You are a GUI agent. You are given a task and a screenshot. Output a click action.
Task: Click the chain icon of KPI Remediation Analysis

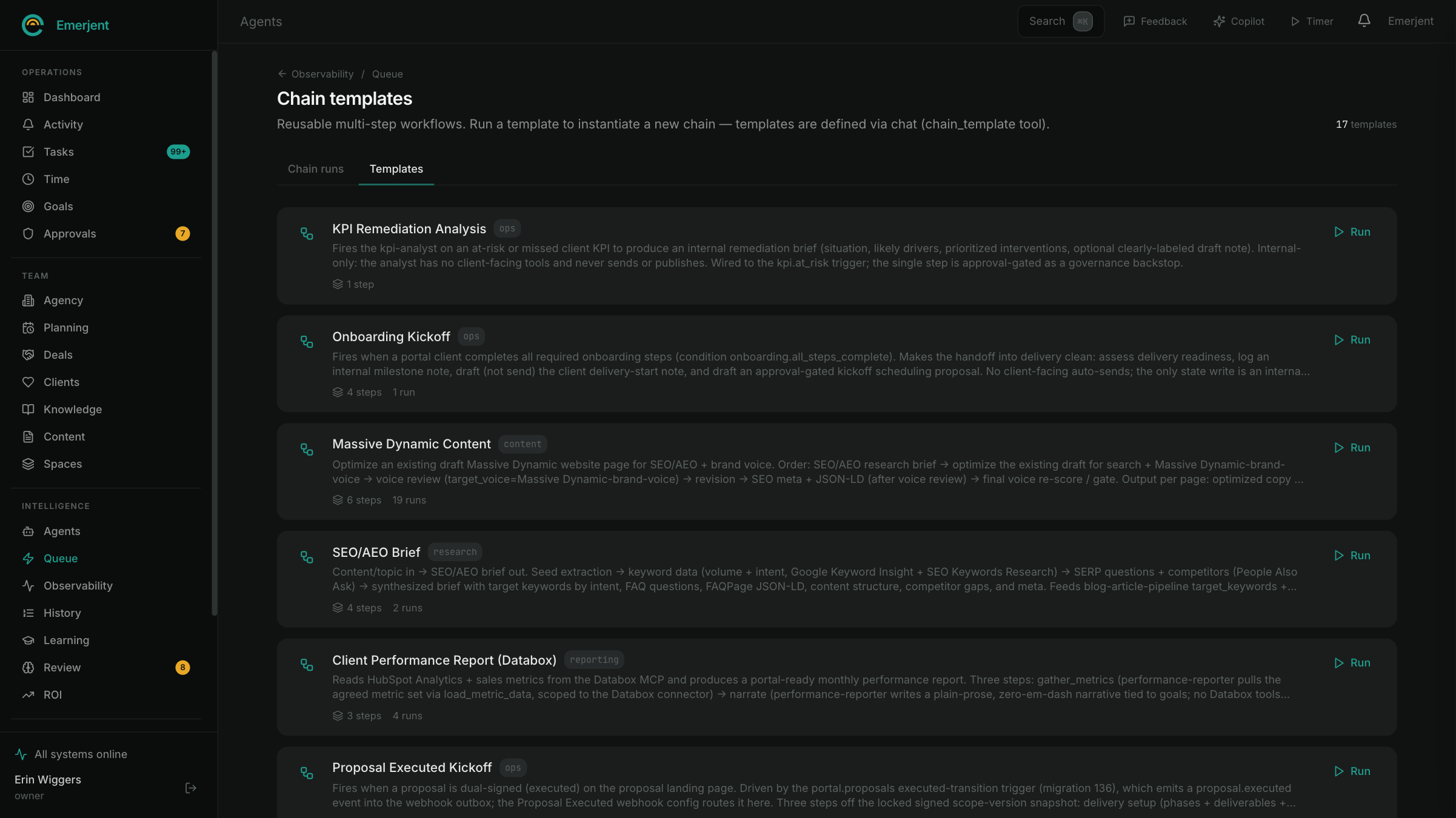coord(307,233)
